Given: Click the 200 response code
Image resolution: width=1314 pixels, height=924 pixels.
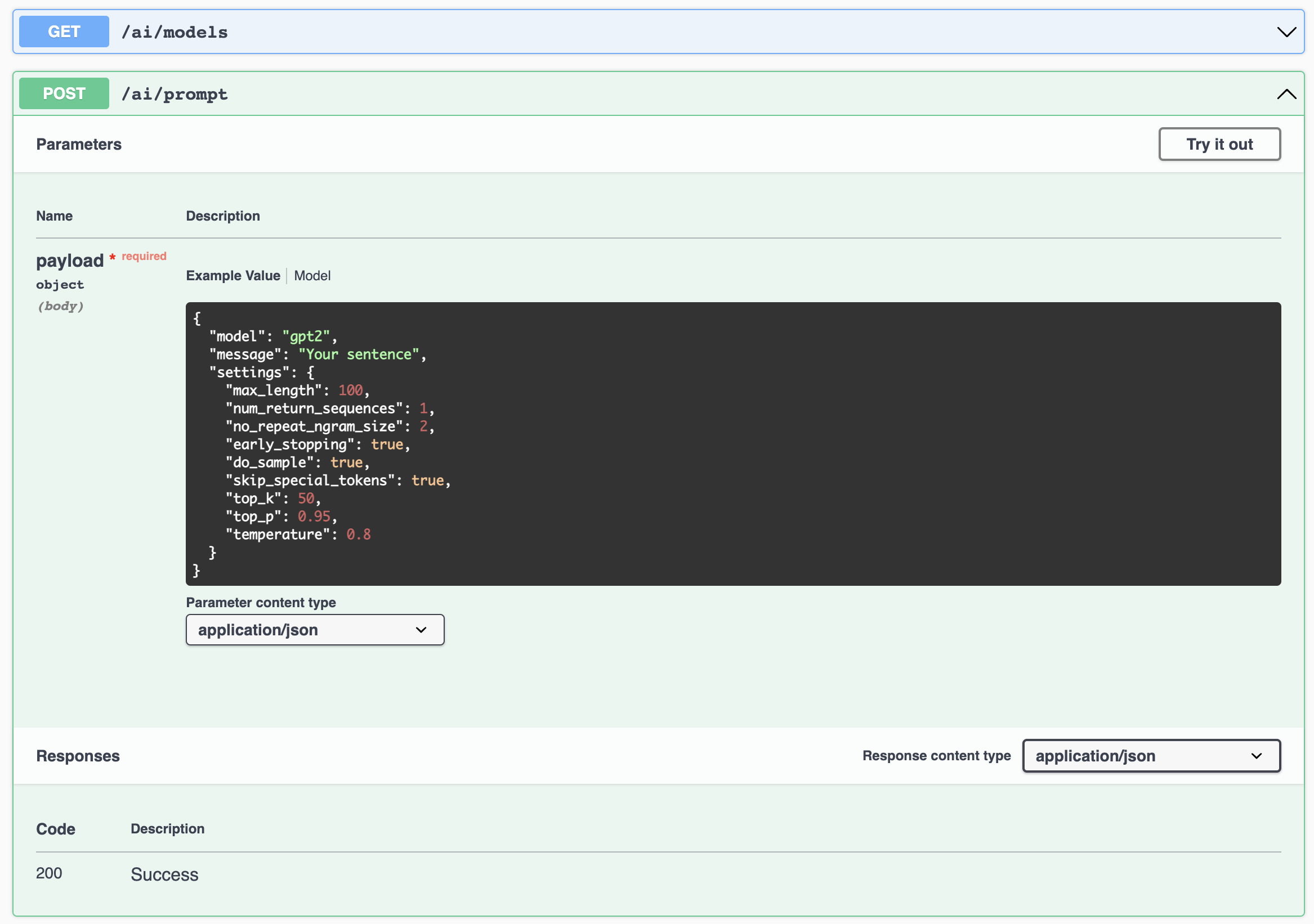Looking at the screenshot, I should (49, 874).
